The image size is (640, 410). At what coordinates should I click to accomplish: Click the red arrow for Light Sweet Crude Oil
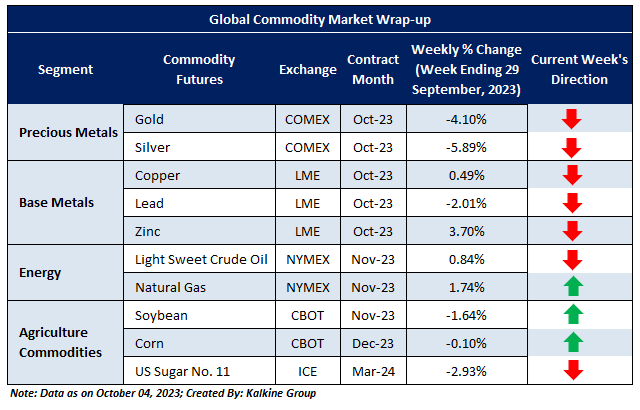tap(571, 260)
